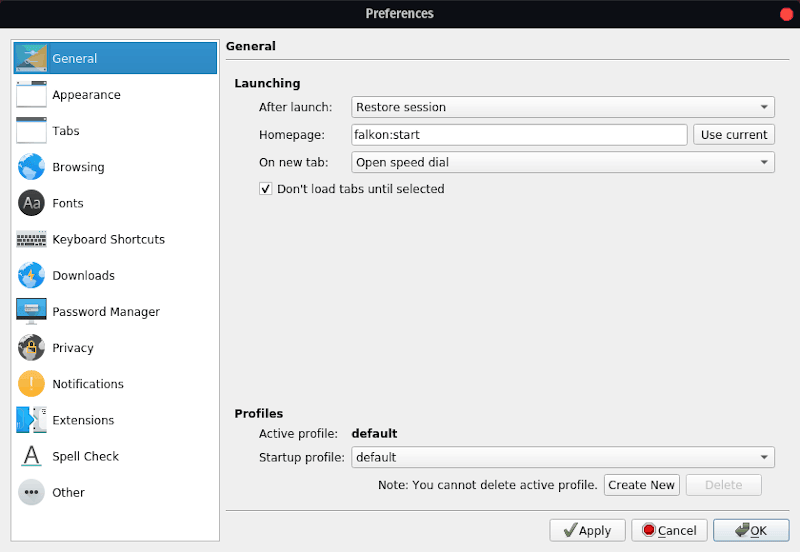Open the Extensions section icon
The width and height of the screenshot is (800, 552).
pos(31,420)
